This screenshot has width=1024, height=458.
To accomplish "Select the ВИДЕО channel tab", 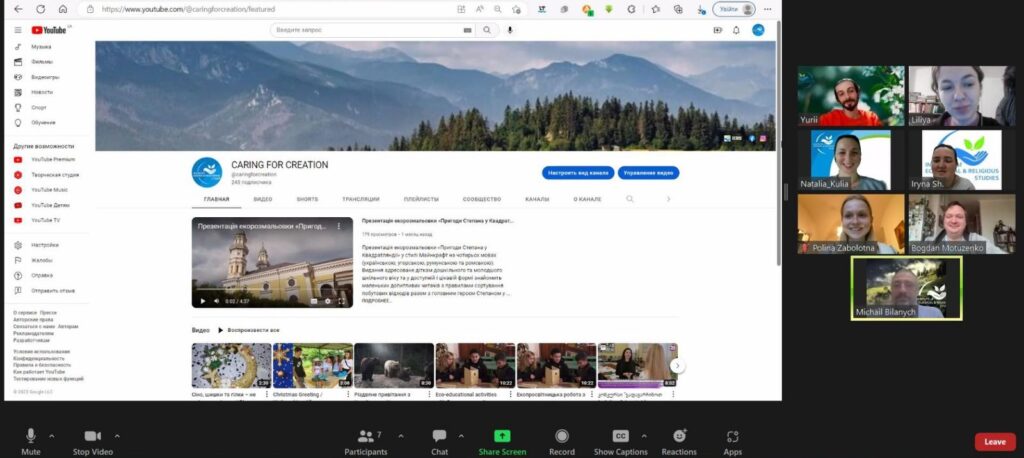I will (263, 199).
